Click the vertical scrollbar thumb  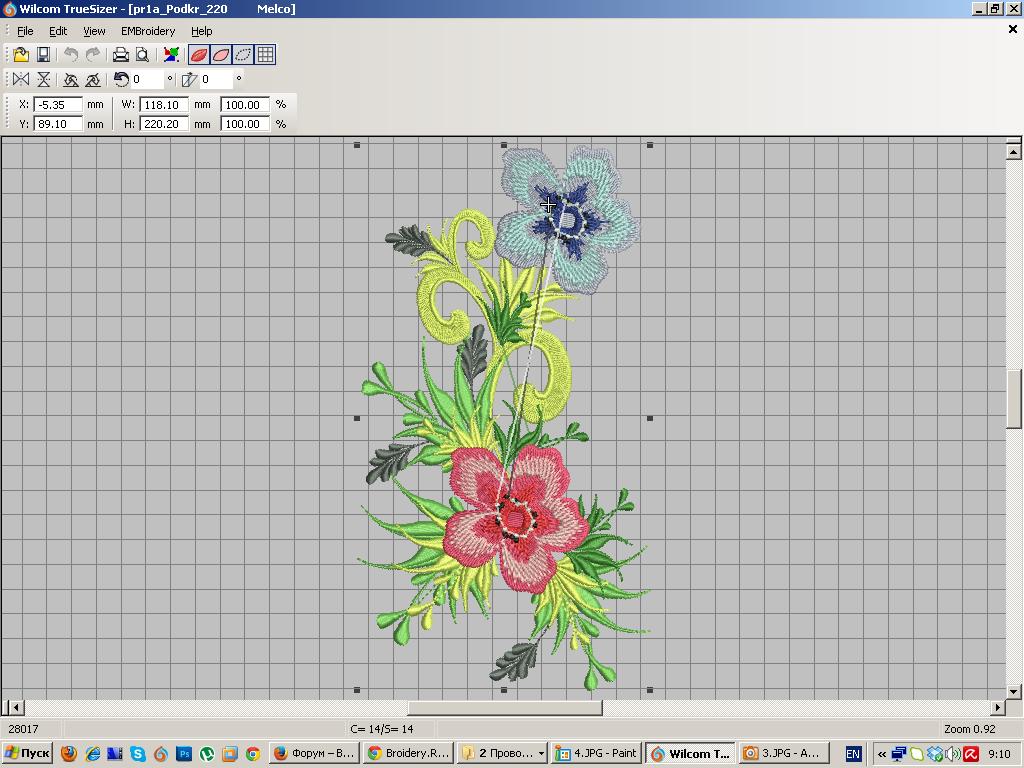[x=1014, y=399]
